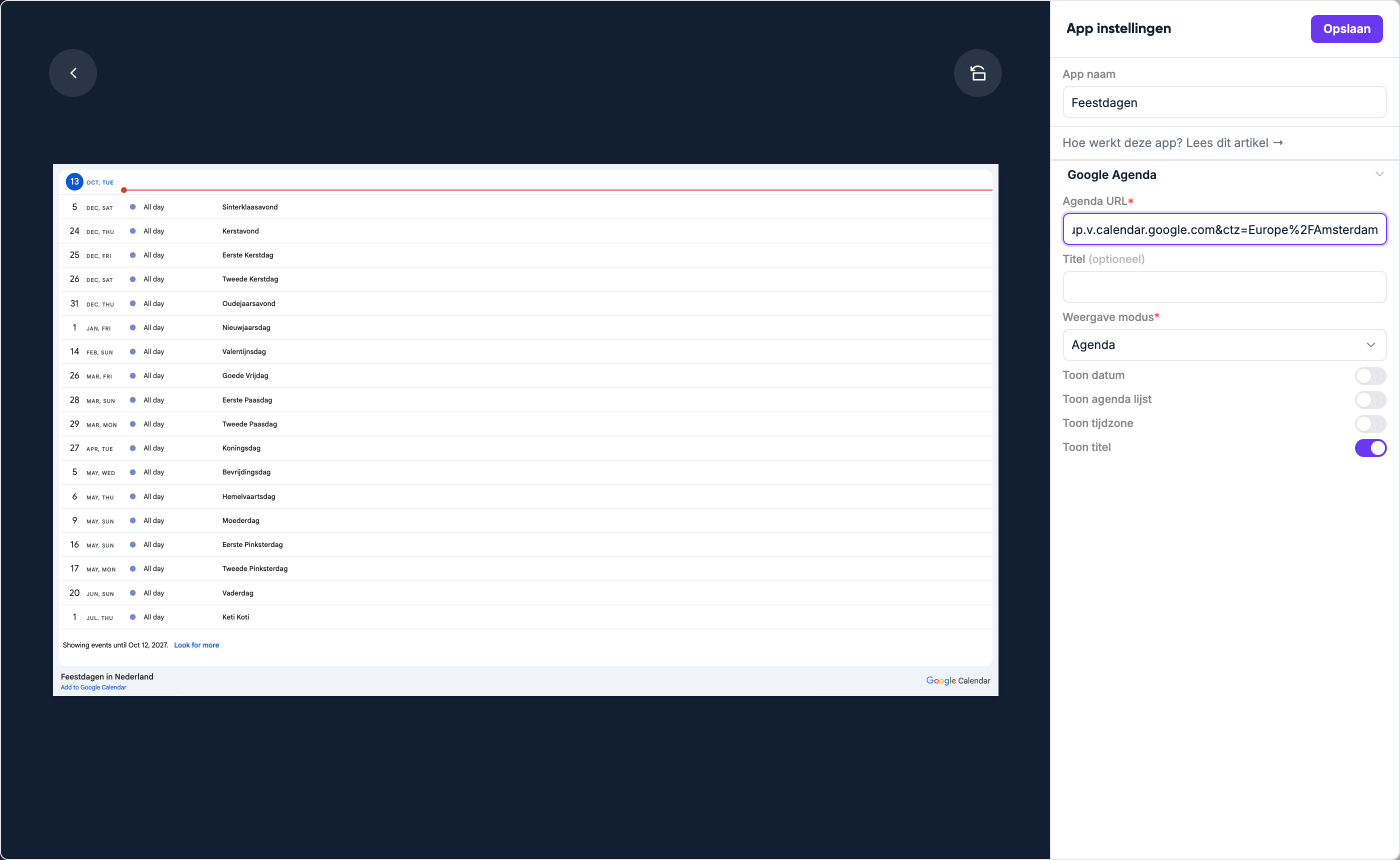Image resolution: width=1400 pixels, height=860 pixels.
Task: Open the Eerste Pinksterdag event
Action: (252, 544)
